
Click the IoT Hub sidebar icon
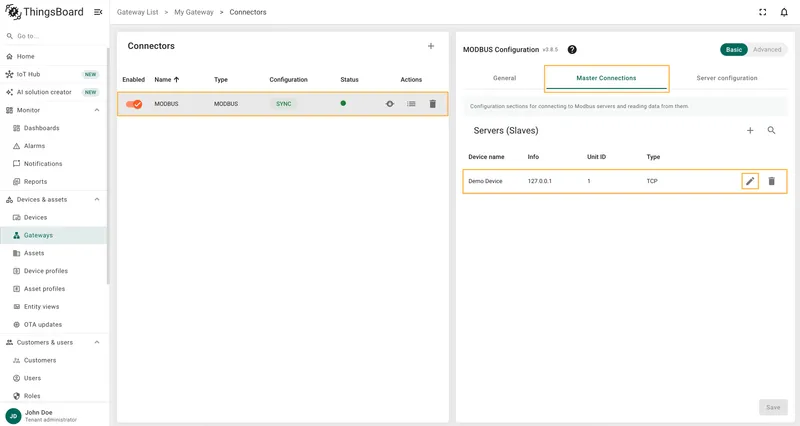click(x=9, y=74)
